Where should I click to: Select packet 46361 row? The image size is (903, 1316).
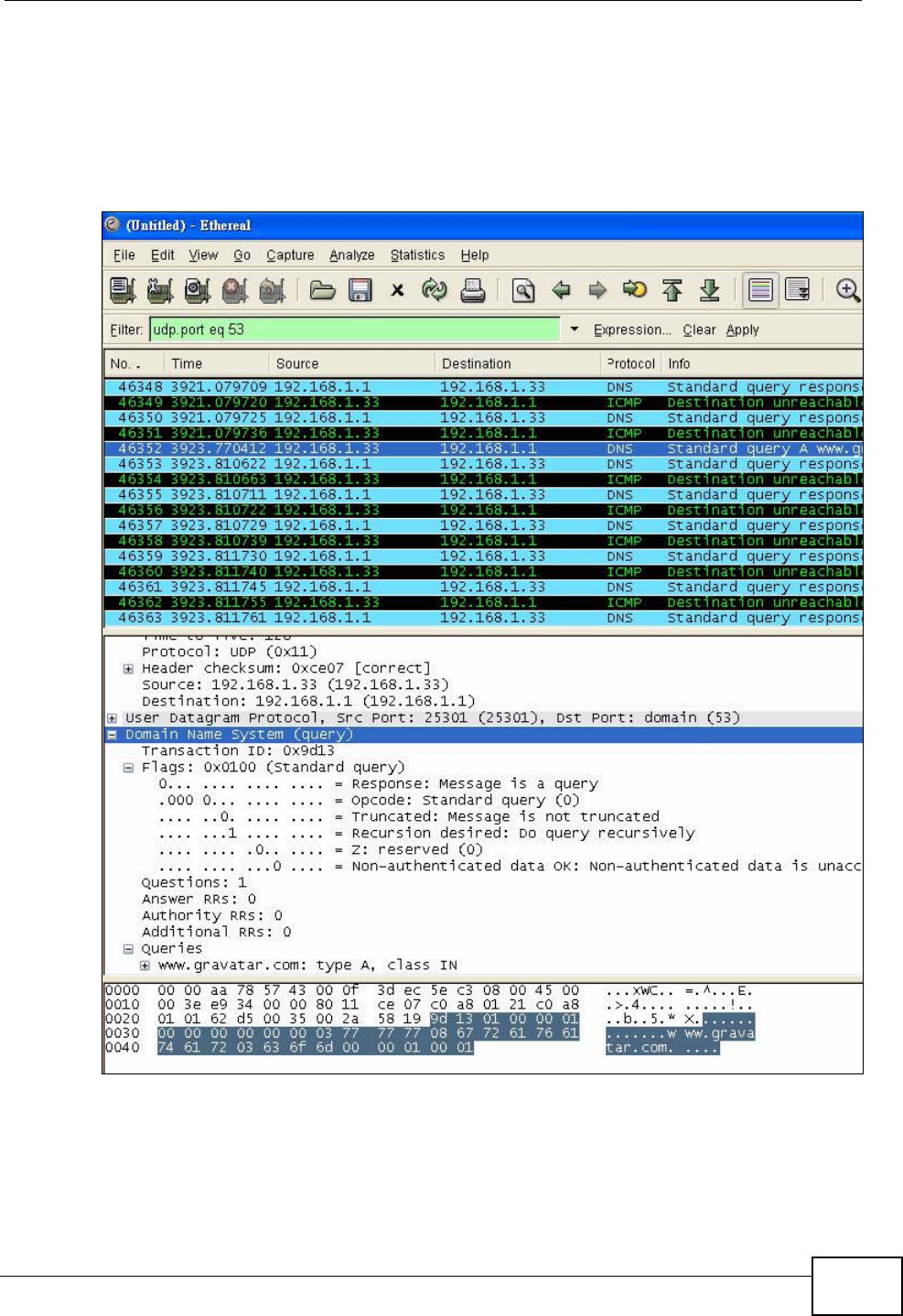[x=483, y=588]
